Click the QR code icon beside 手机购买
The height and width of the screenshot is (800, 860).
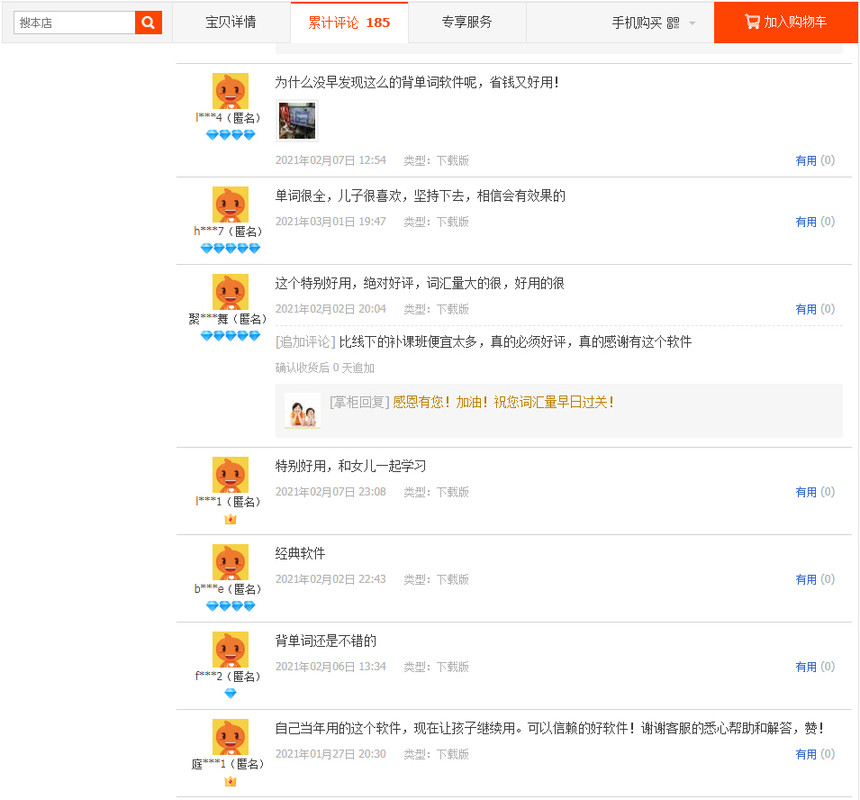[673, 23]
